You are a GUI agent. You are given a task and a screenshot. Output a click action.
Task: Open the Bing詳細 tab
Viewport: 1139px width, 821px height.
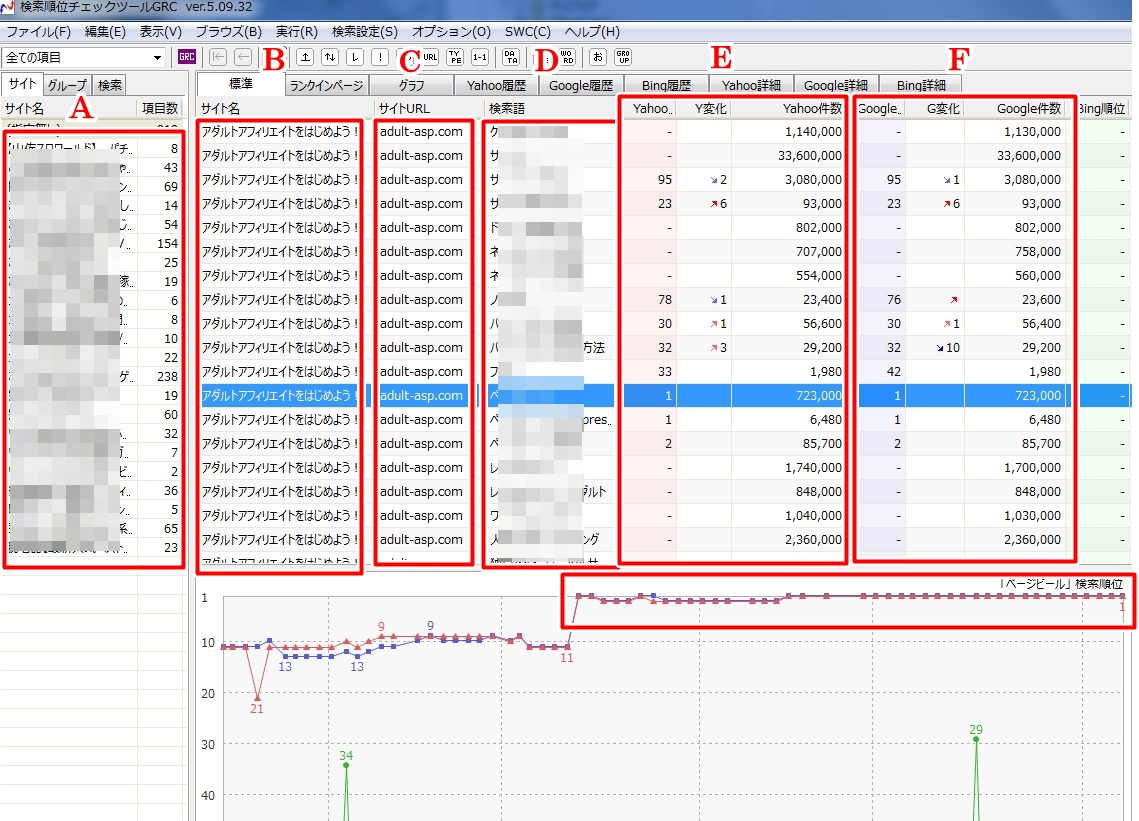coord(921,85)
